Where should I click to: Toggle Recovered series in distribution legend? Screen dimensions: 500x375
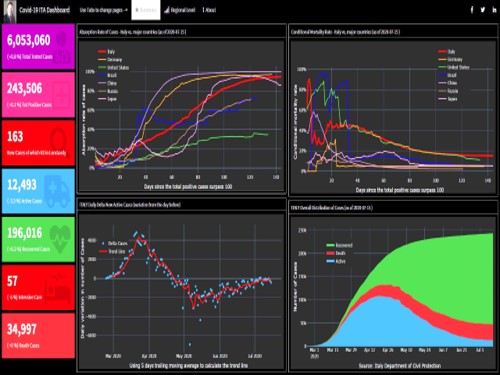point(339,245)
